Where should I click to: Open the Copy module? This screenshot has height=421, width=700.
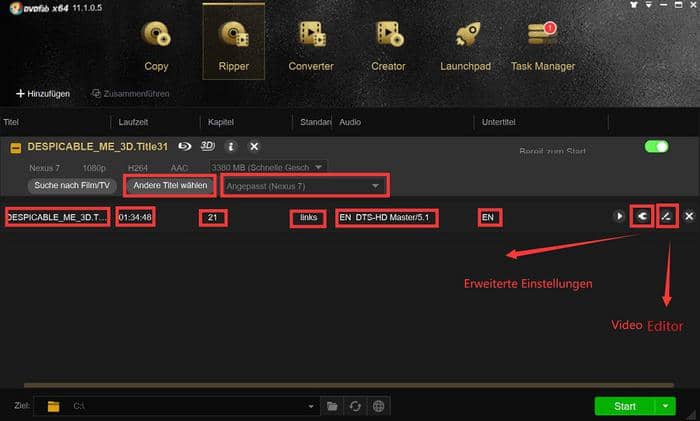coord(156,46)
